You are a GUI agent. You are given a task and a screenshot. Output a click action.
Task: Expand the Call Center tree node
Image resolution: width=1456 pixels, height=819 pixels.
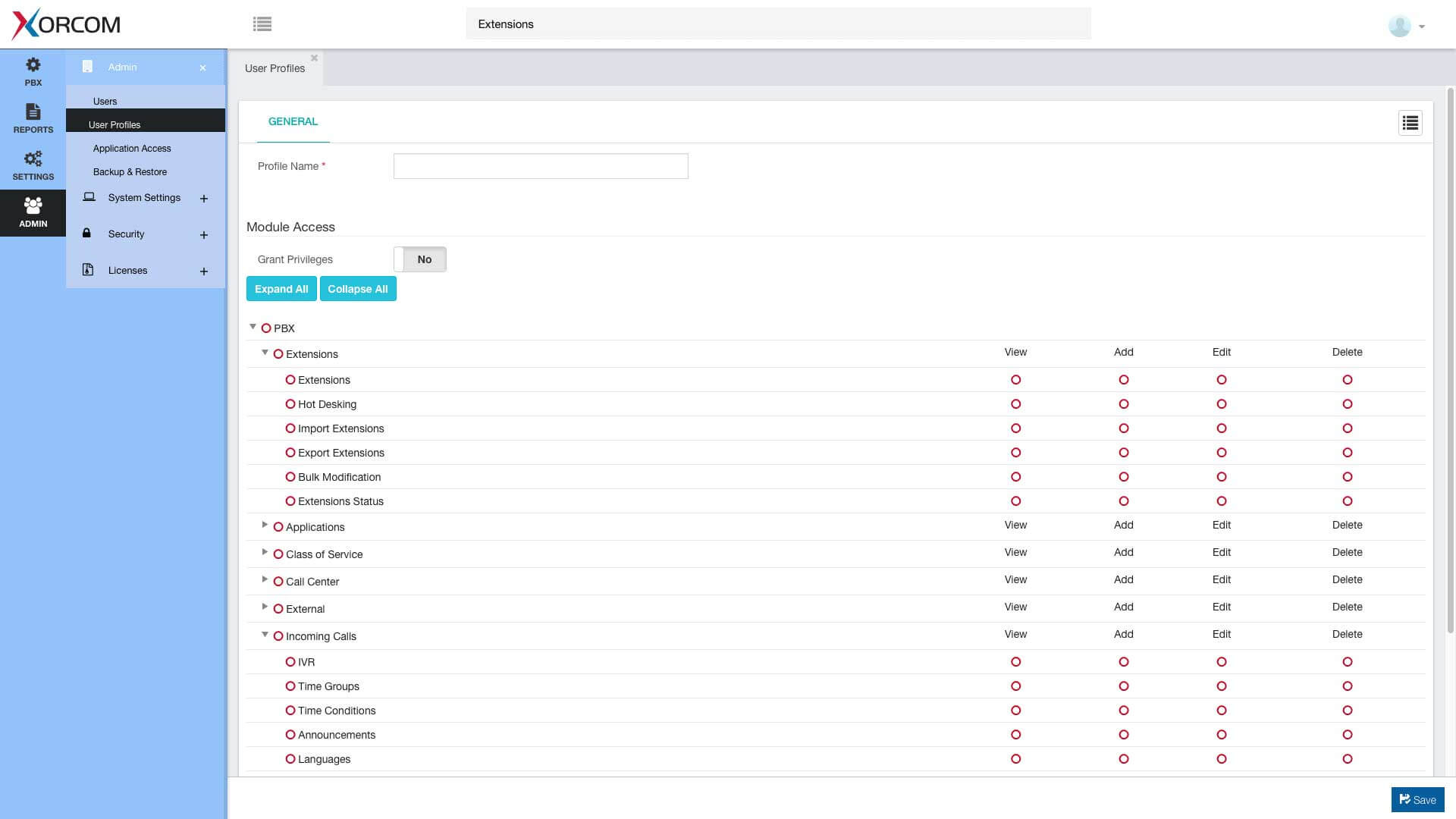pyautogui.click(x=265, y=579)
